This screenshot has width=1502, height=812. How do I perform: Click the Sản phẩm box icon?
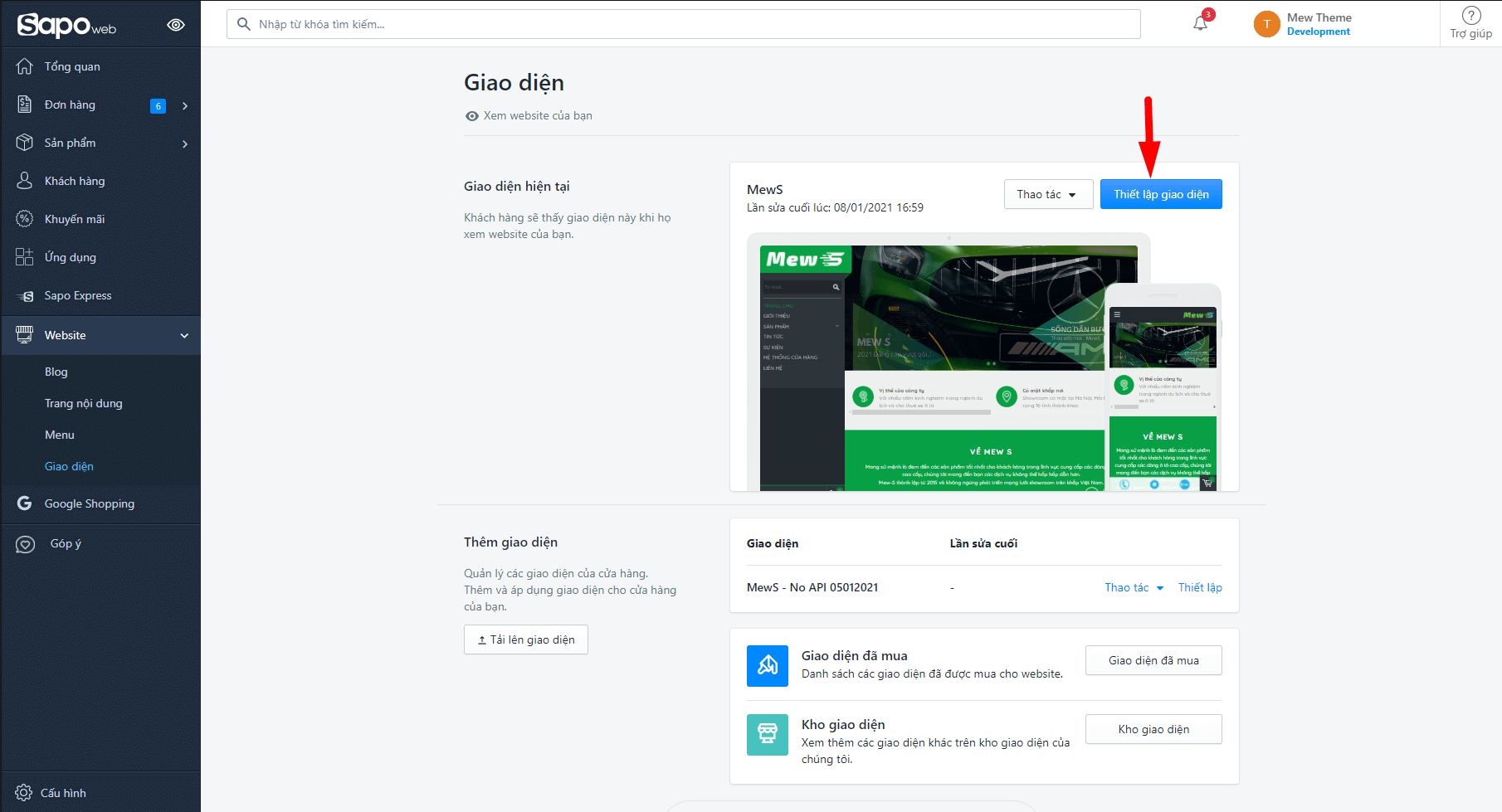(x=25, y=143)
